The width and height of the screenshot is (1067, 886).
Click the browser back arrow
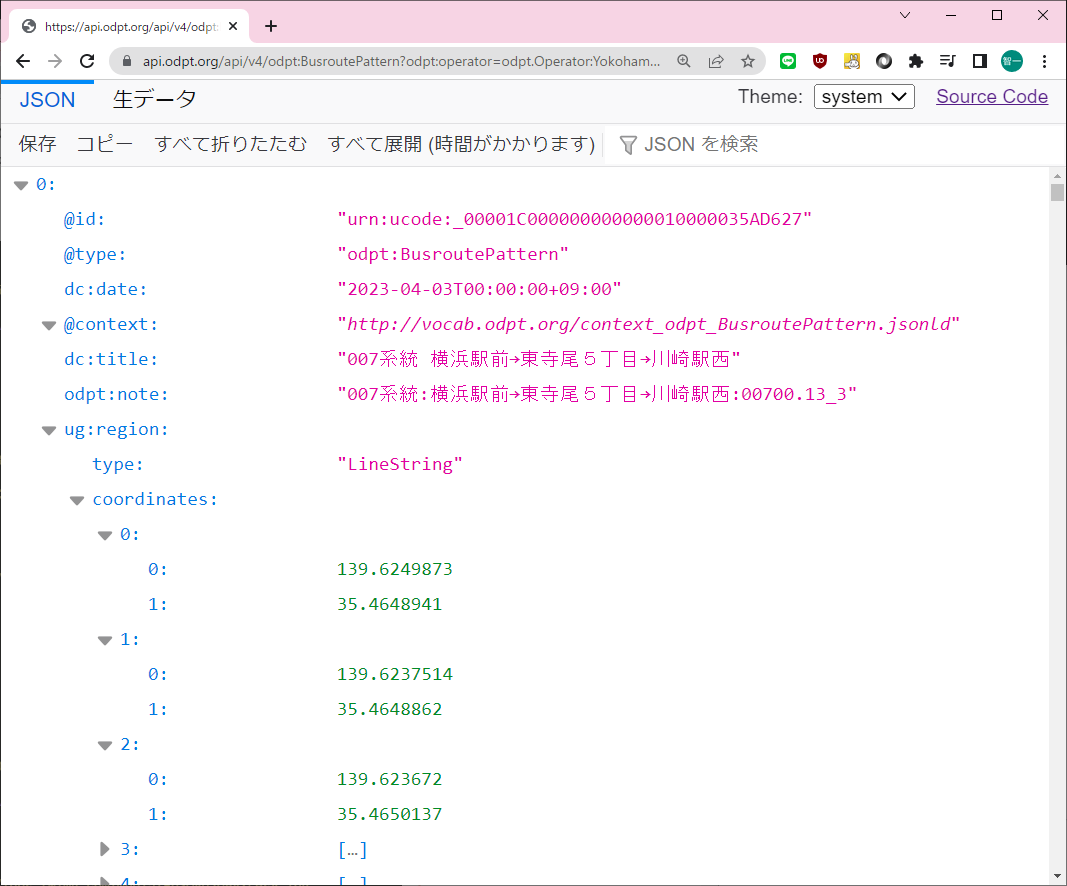pyautogui.click(x=23, y=61)
